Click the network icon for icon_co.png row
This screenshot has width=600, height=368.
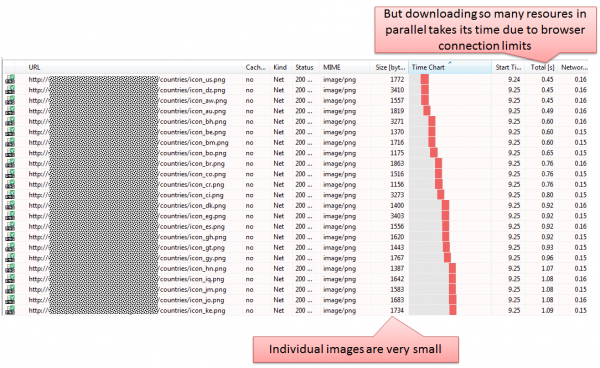[x=10, y=174]
